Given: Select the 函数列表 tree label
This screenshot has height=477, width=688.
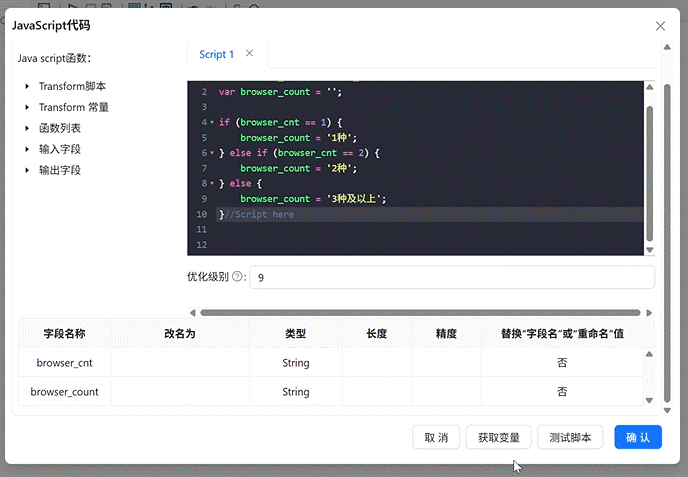Looking at the screenshot, I should tap(60, 129).
